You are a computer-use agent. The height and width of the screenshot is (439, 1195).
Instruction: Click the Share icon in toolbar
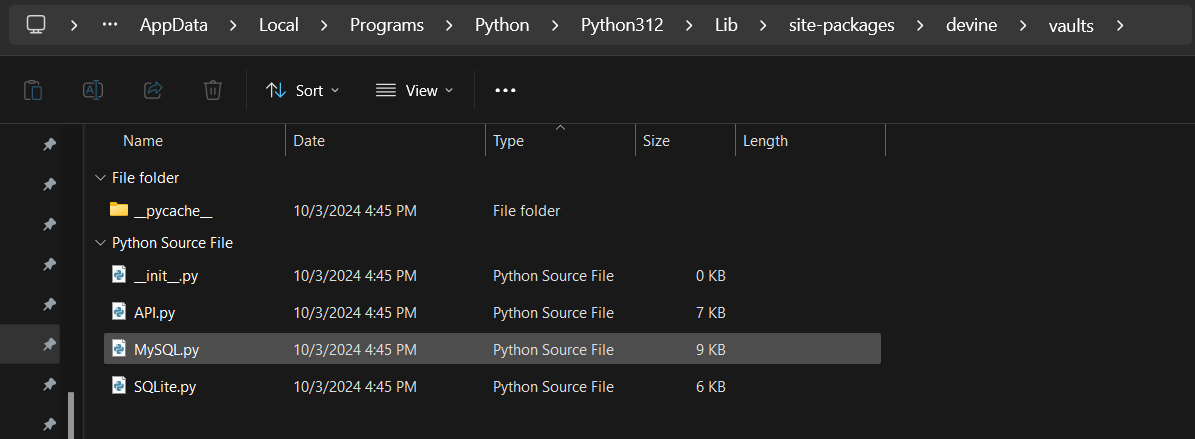[x=153, y=90]
